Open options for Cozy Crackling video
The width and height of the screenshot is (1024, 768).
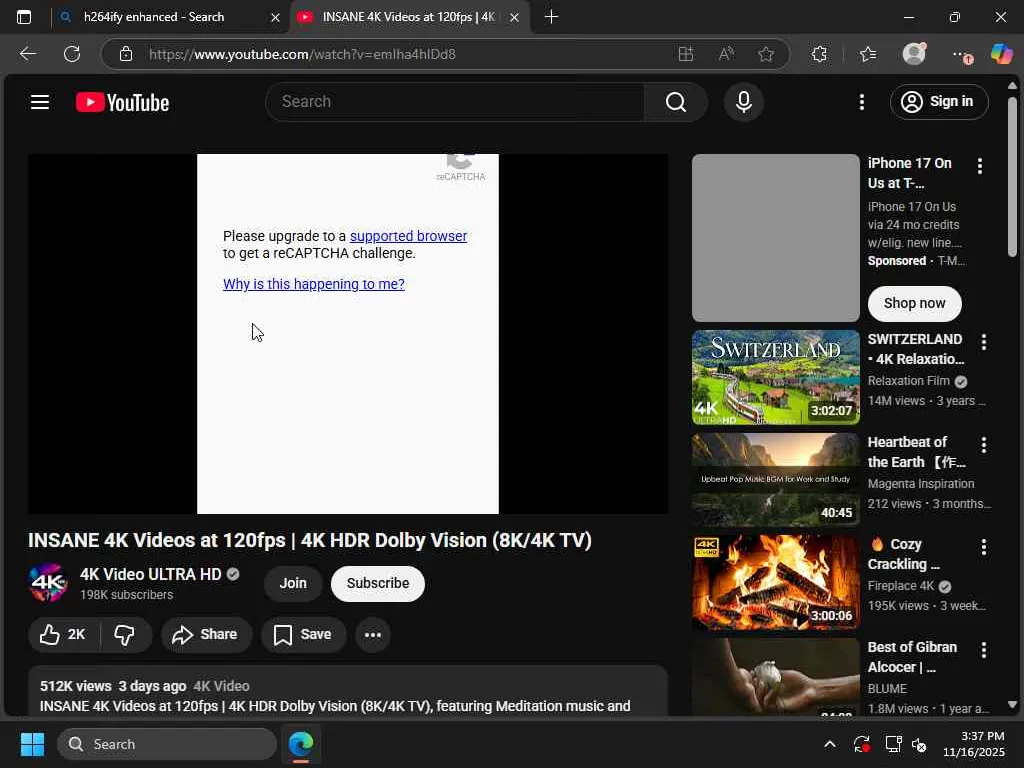[984, 547]
